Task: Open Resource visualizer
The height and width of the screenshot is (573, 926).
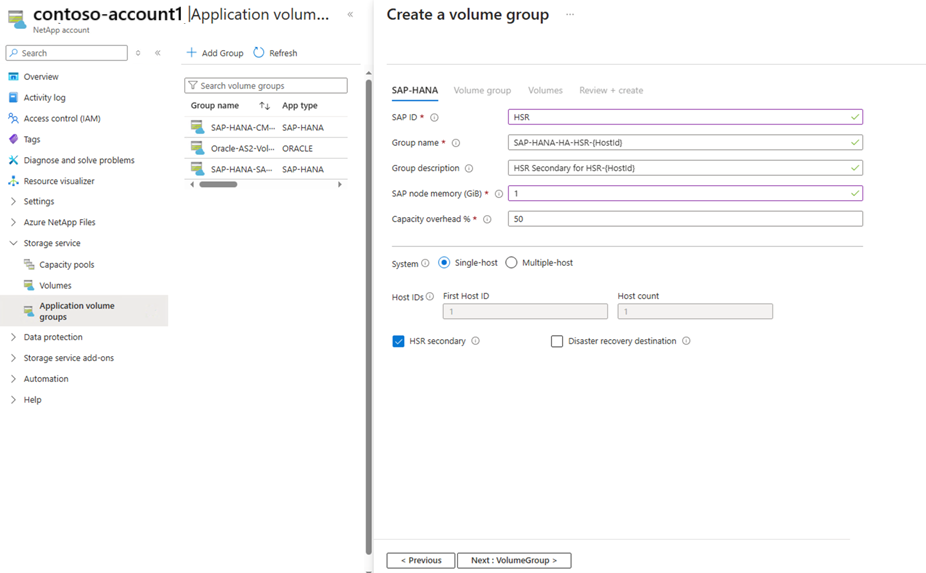Action: click(58, 181)
